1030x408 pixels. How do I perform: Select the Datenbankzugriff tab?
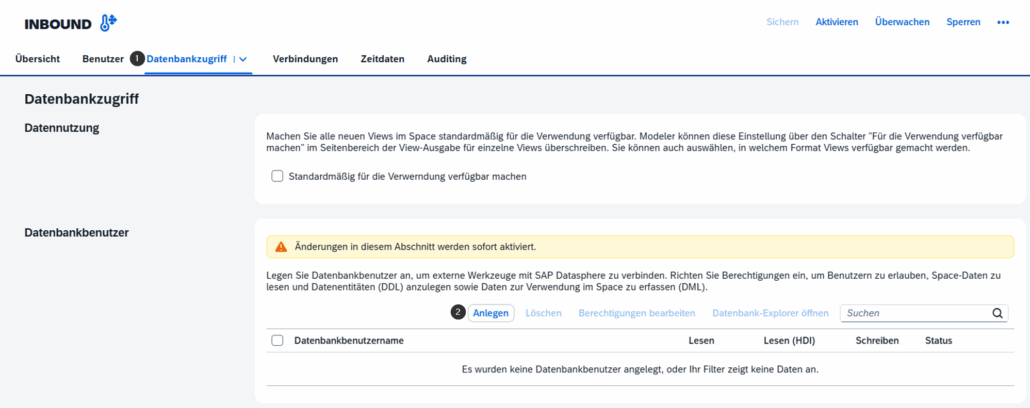point(187,59)
